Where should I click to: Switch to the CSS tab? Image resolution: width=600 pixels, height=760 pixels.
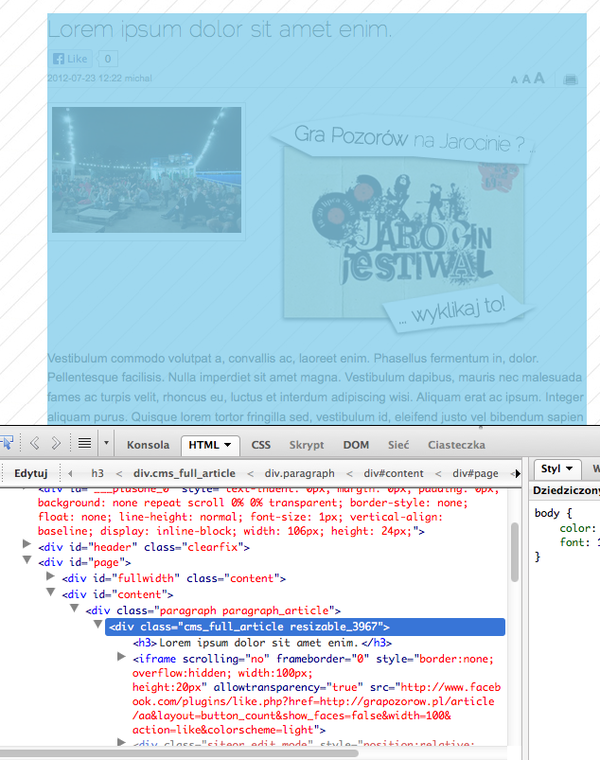point(261,444)
